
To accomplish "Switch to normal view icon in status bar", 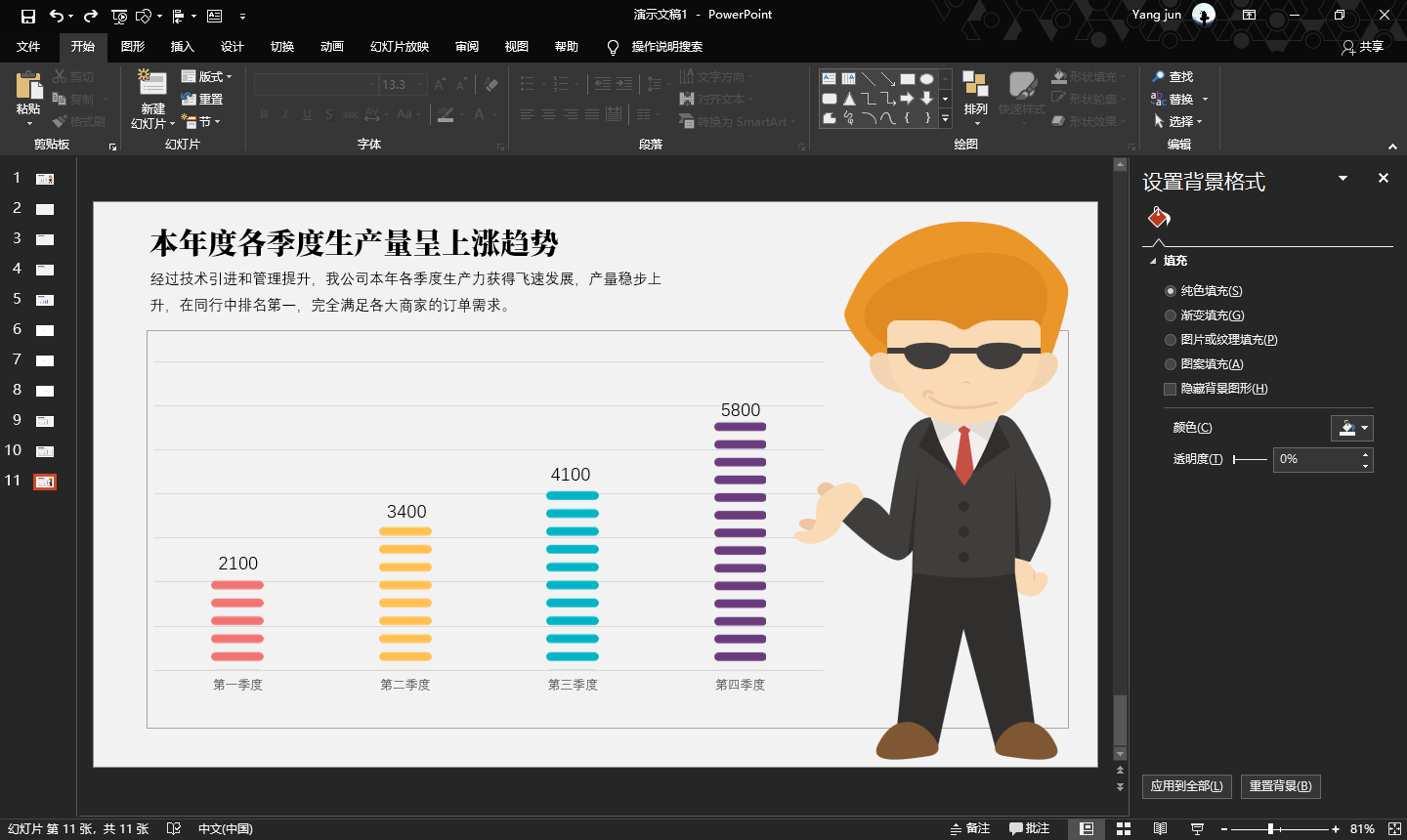I will (1087, 828).
